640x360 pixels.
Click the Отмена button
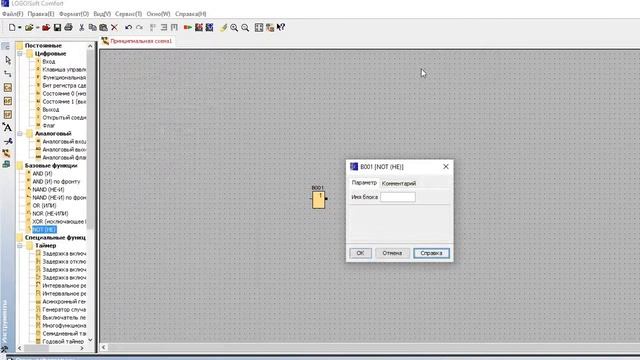(x=392, y=253)
